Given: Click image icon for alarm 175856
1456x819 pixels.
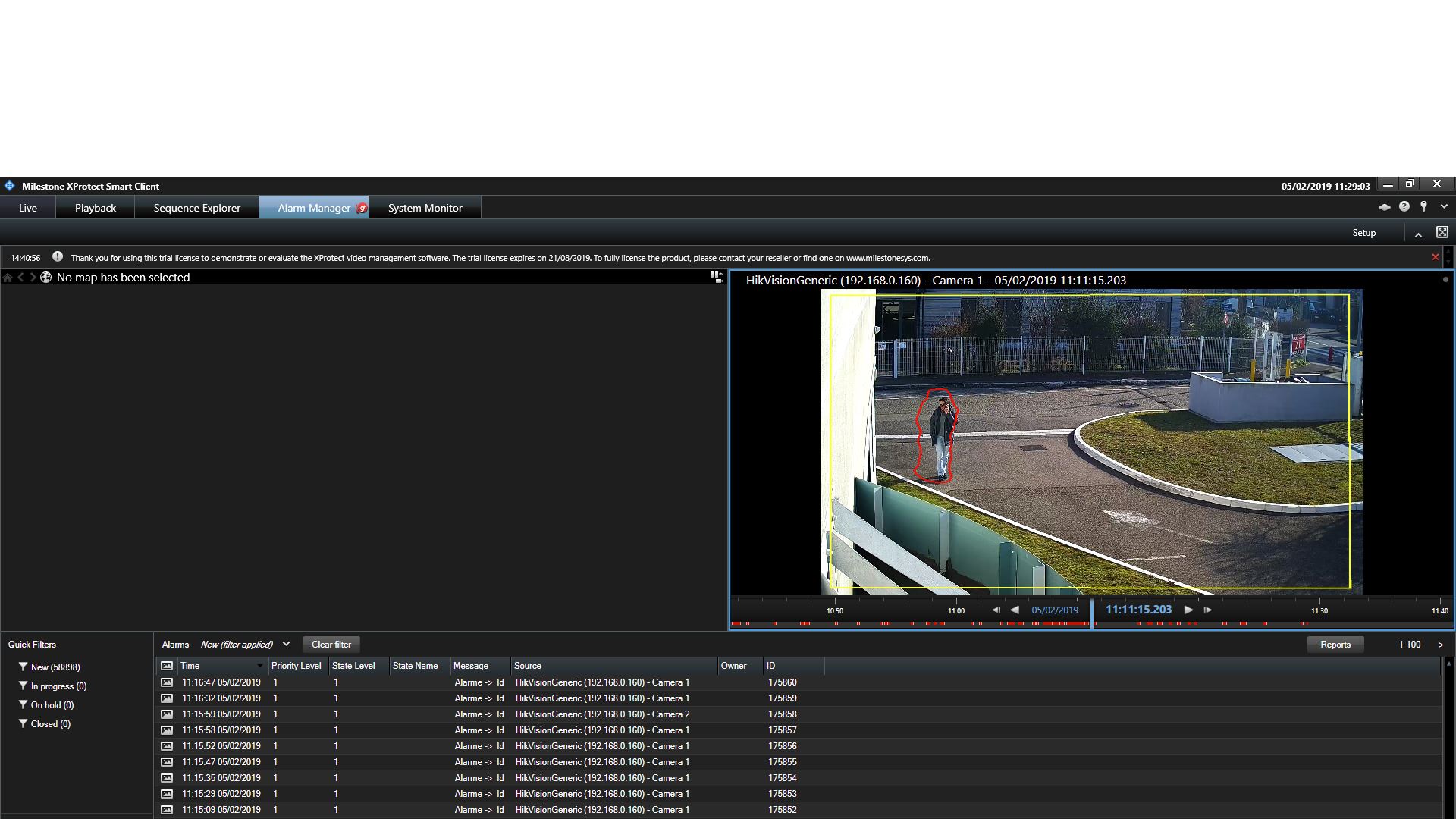Looking at the screenshot, I should pos(167,746).
